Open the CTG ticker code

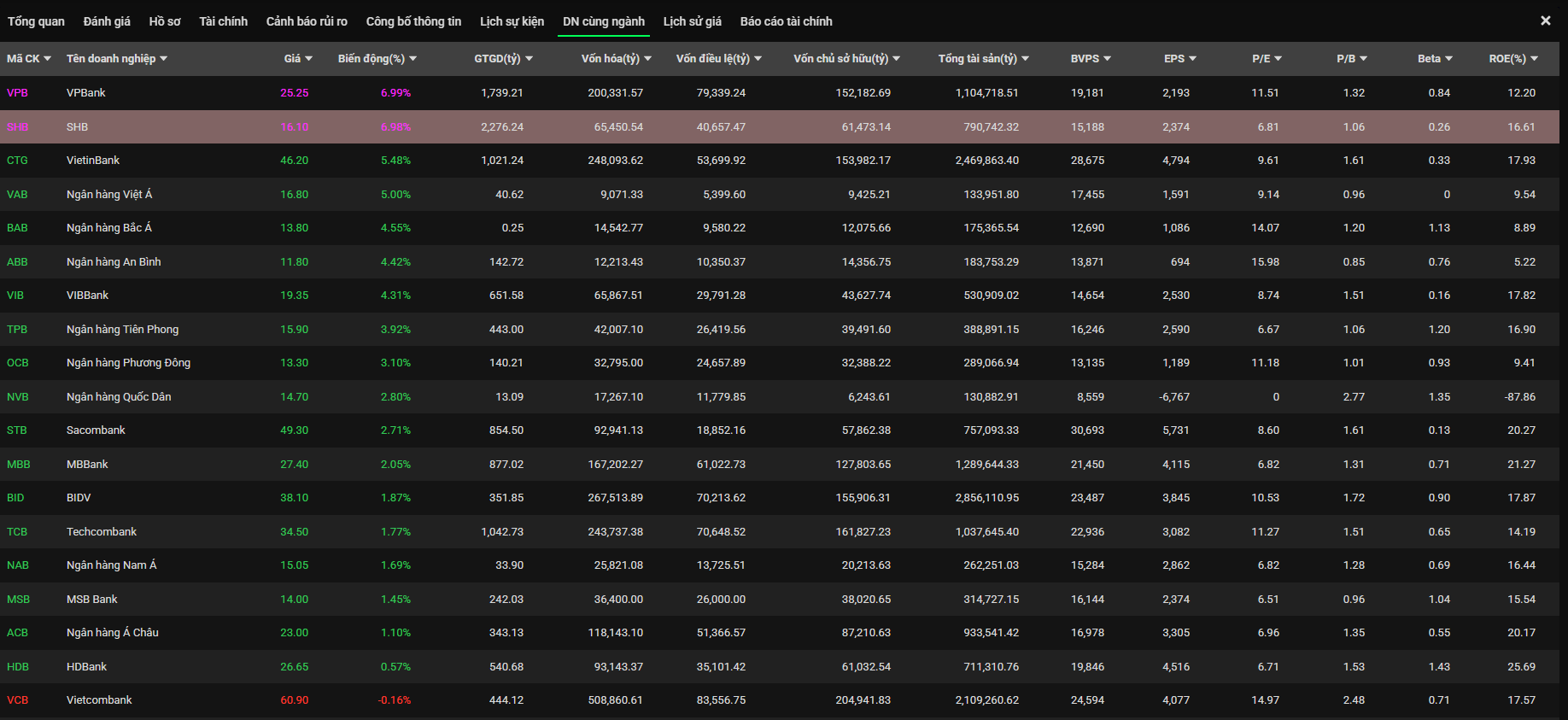(x=17, y=161)
